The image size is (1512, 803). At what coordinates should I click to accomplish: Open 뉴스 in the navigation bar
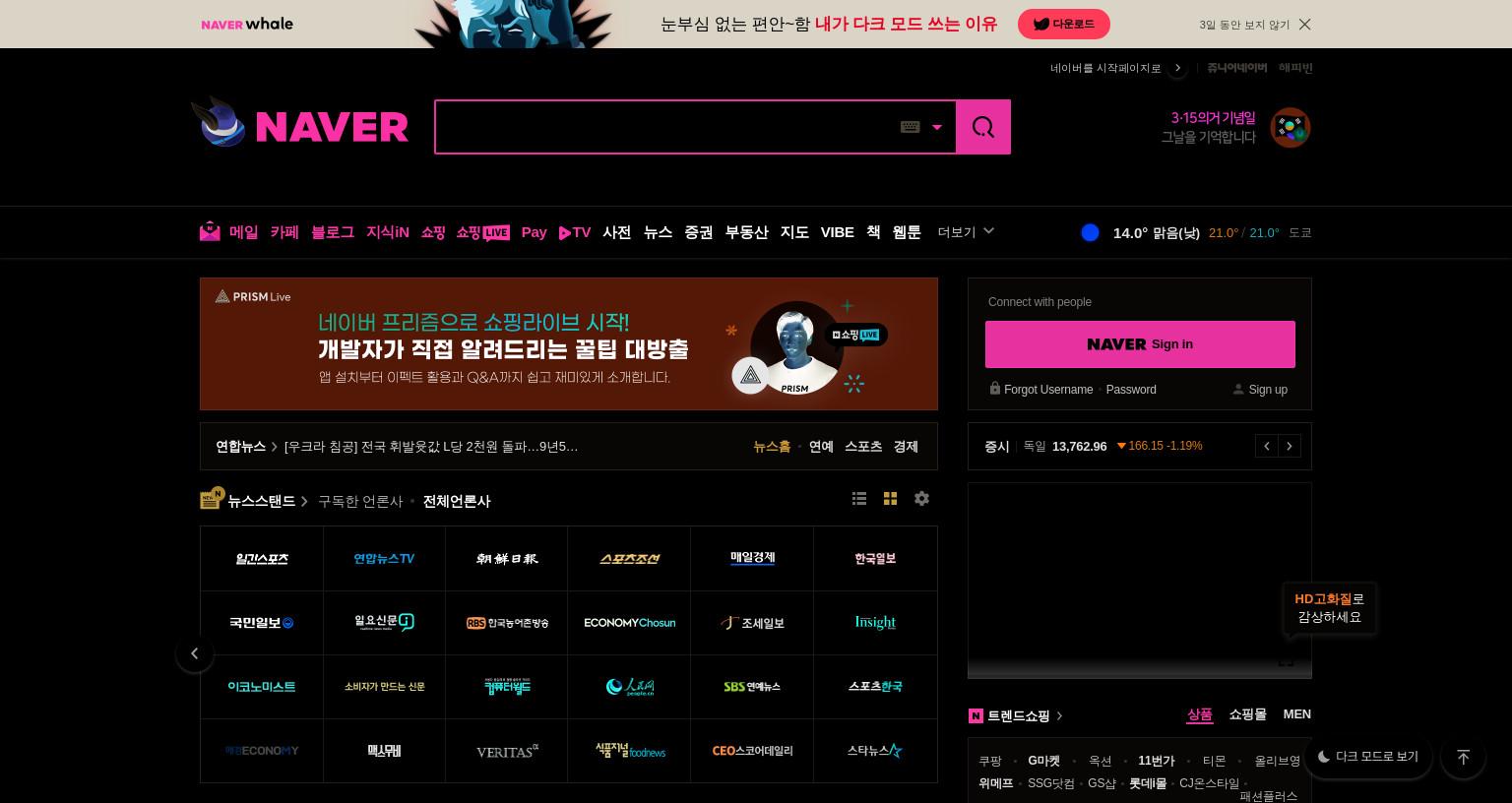point(659,232)
